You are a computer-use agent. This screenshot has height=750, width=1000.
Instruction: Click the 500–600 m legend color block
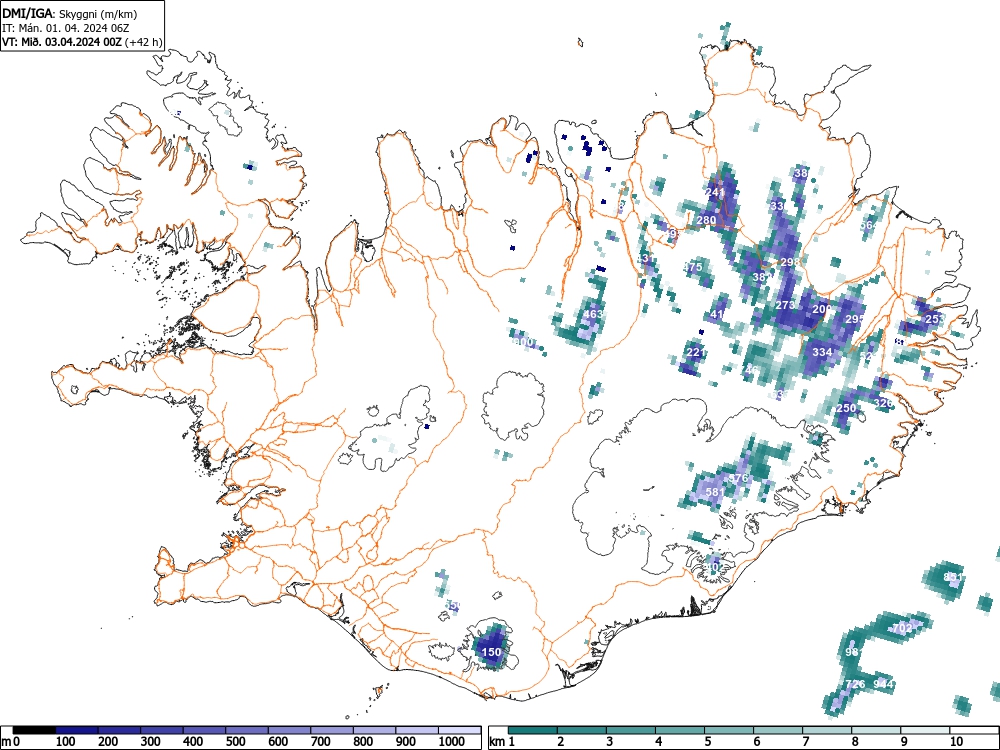[x=247, y=730]
